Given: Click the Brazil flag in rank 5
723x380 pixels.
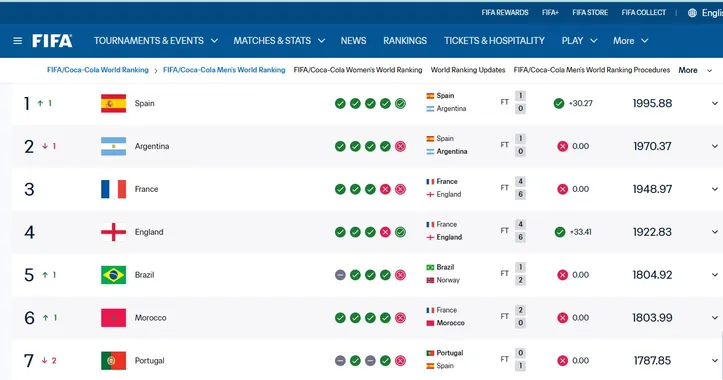Looking at the screenshot, I should point(113,275).
